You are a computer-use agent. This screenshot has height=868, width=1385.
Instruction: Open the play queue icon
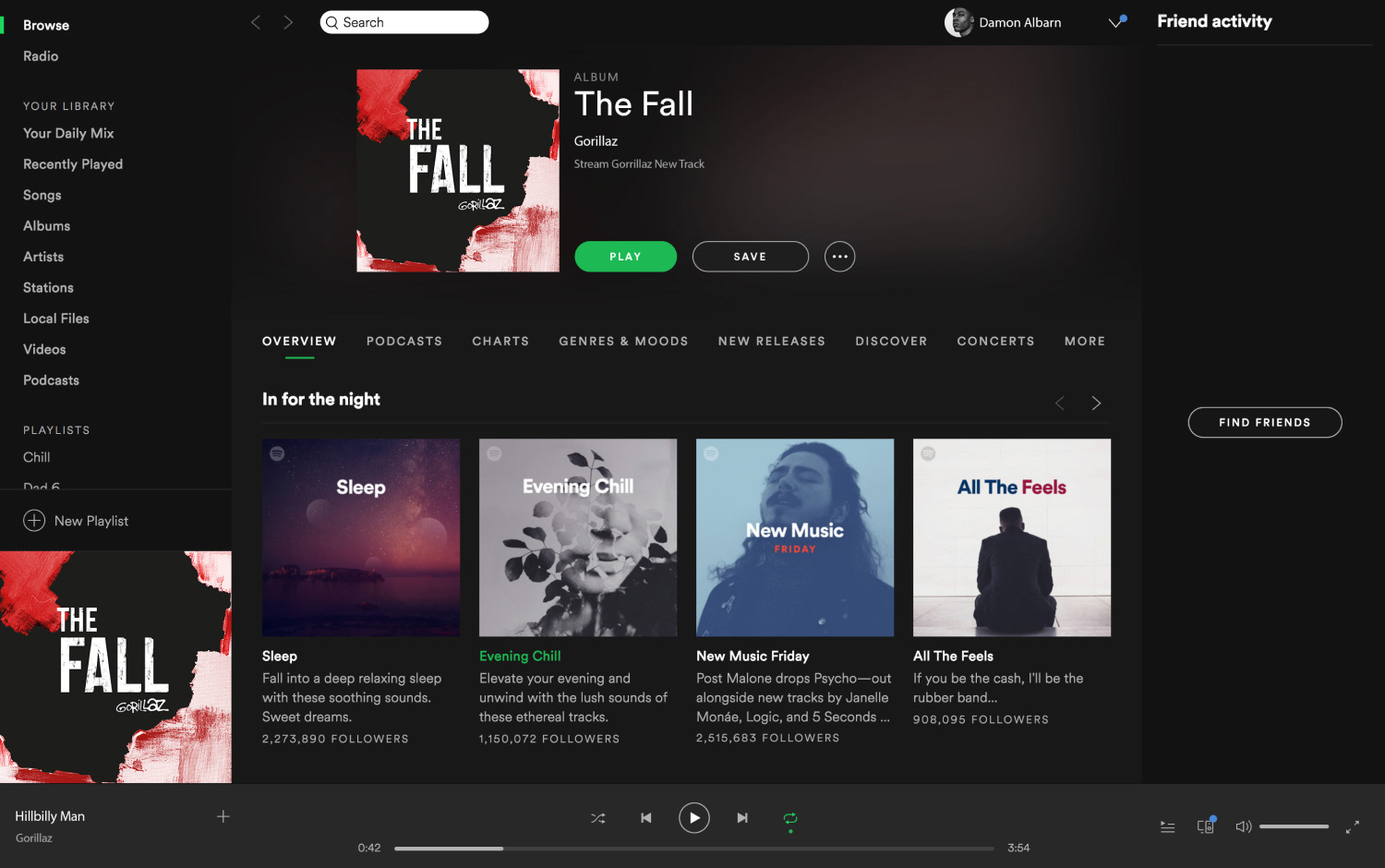pos(1167,826)
